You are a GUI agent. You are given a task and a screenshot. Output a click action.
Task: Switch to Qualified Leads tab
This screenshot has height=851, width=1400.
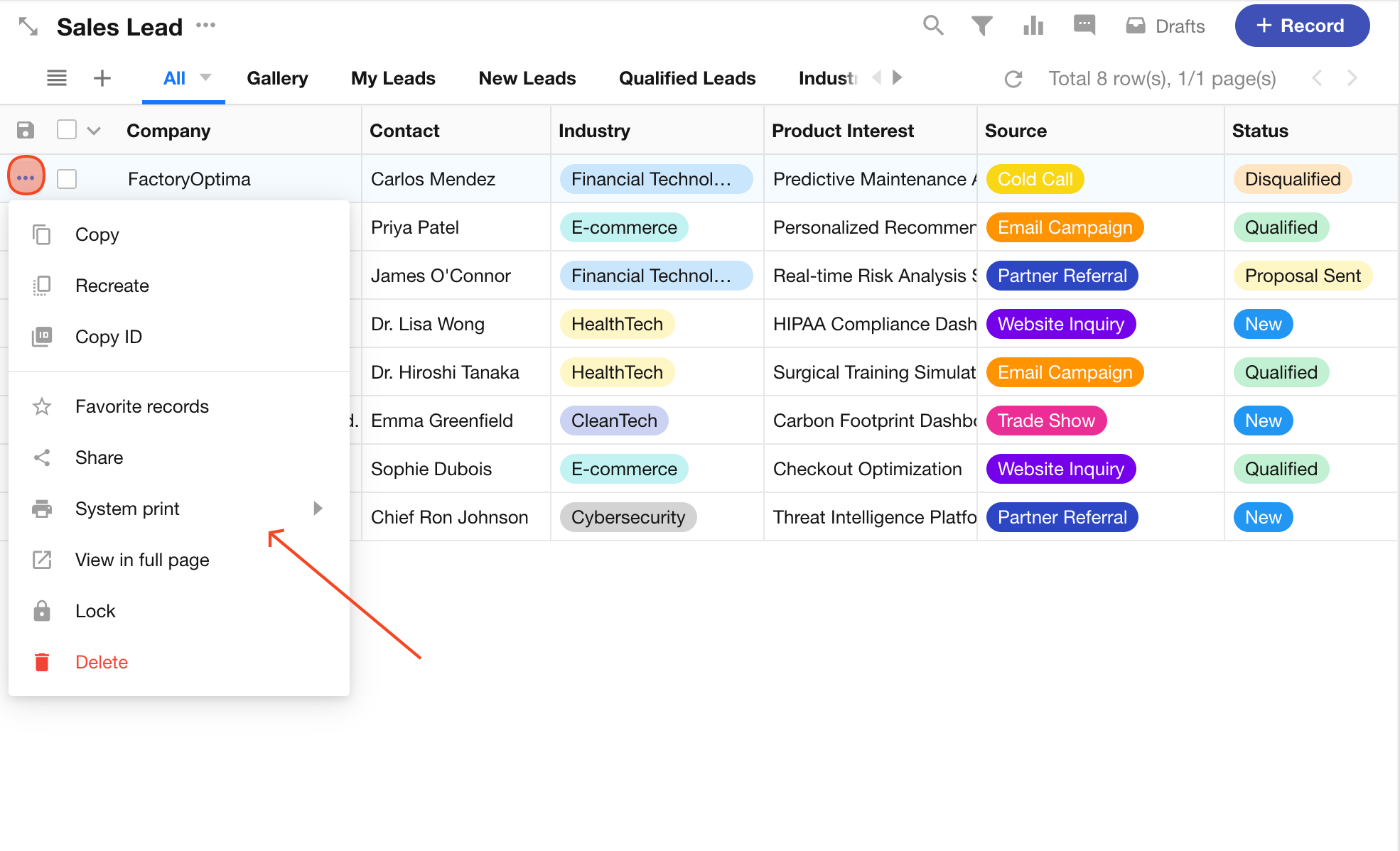click(x=686, y=78)
